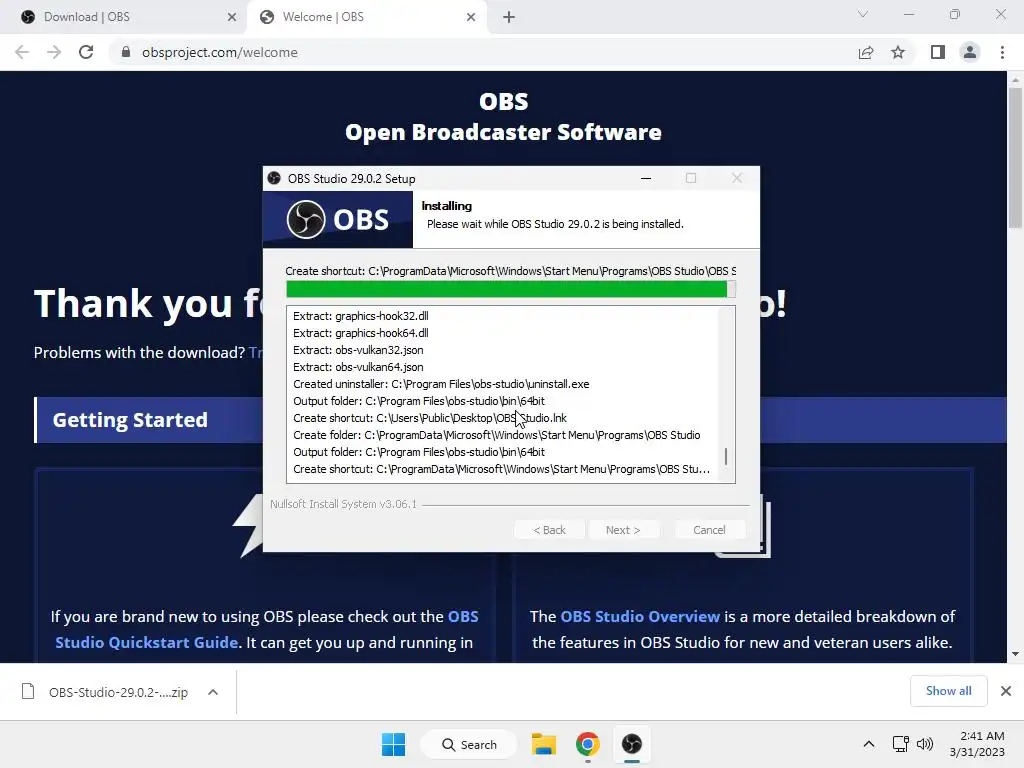The height and width of the screenshot is (768, 1024).
Task: Click Cancel in OBS setup
Action: 709,530
